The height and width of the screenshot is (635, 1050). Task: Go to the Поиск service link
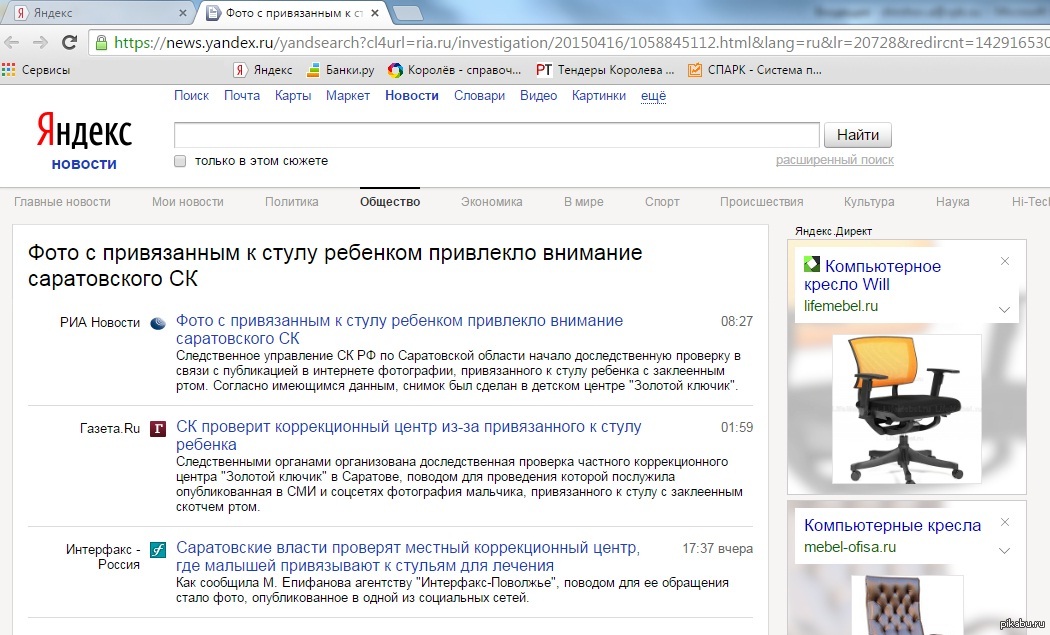pyautogui.click(x=192, y=96)
